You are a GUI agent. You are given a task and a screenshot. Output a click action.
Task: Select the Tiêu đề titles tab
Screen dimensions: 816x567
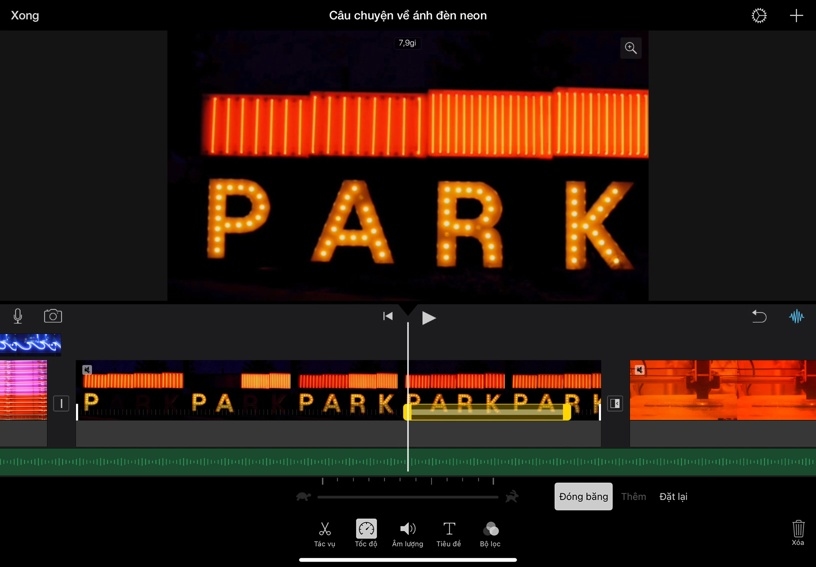pyautogui.click(x=449, y=533)
